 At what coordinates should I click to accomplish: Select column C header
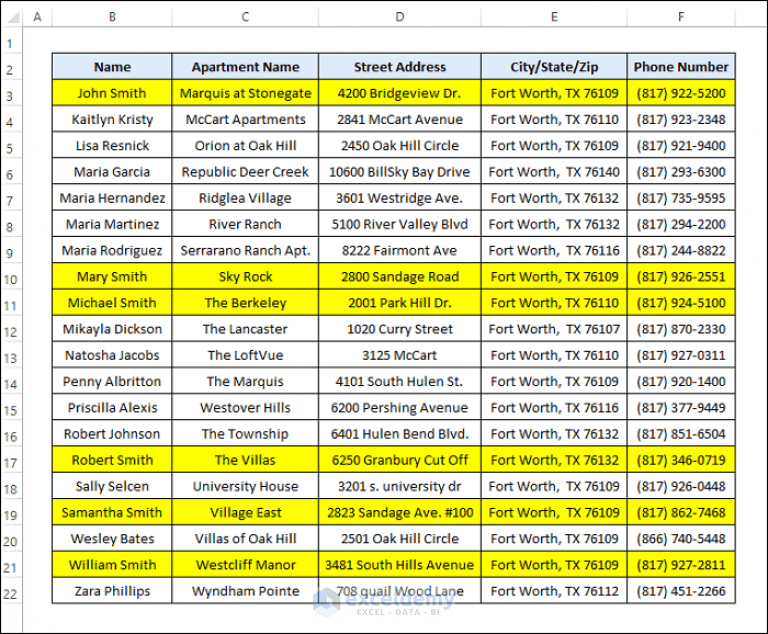pyautogui.click(x=245, y=17)
